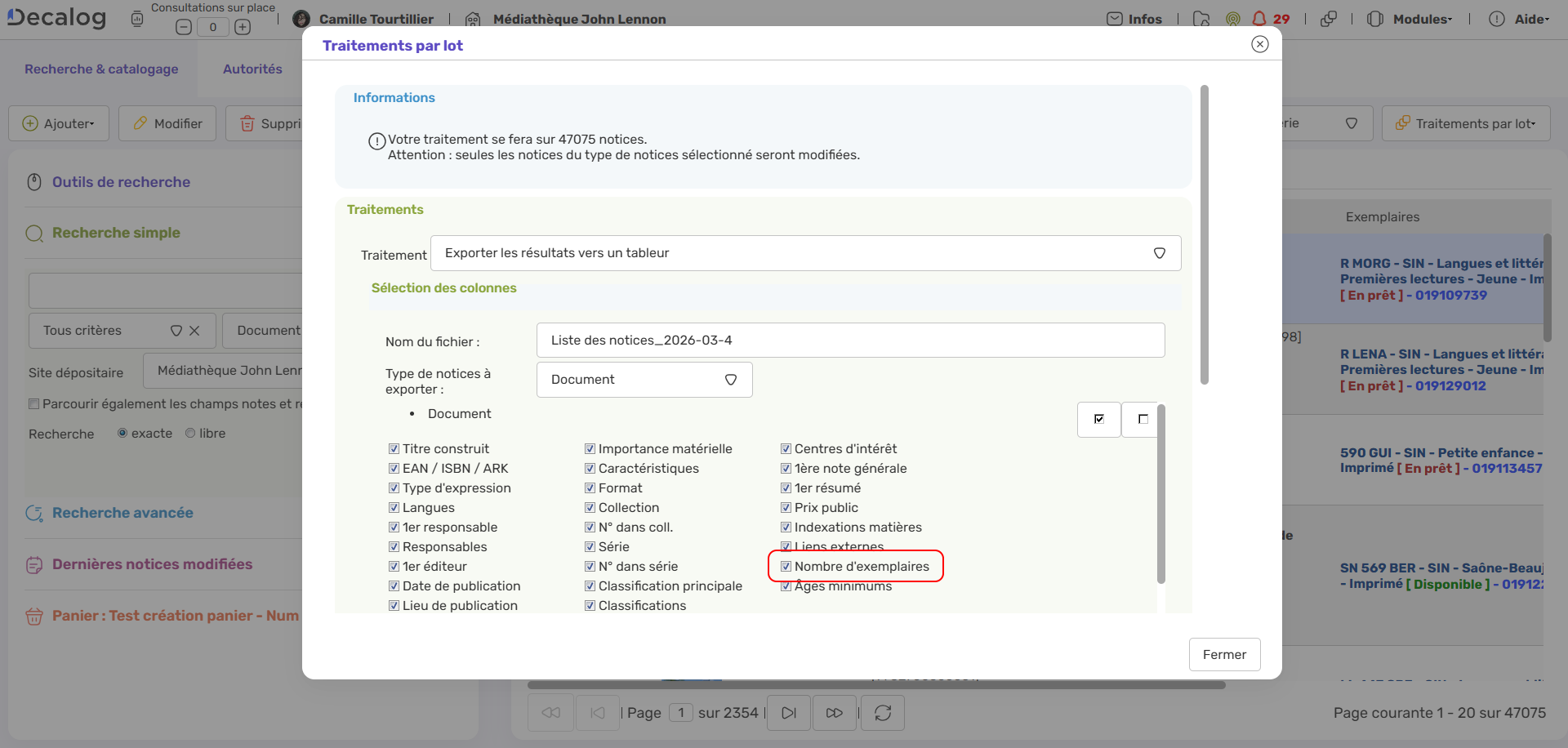Open the Tous critères filter dropdown
This screenshot has height=748, width=1568.
(176, 331)
